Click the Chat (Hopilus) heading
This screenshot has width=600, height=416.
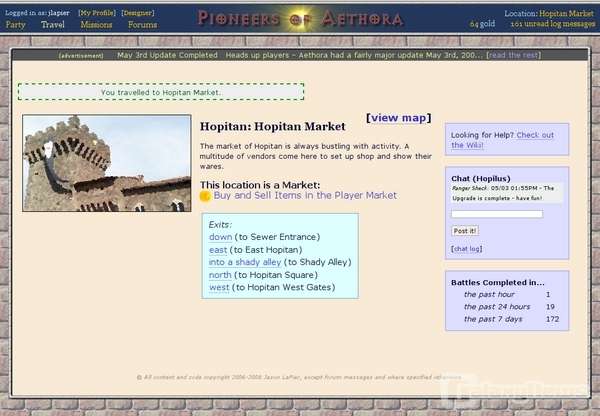pyautogui.click(x=481, y=179)
